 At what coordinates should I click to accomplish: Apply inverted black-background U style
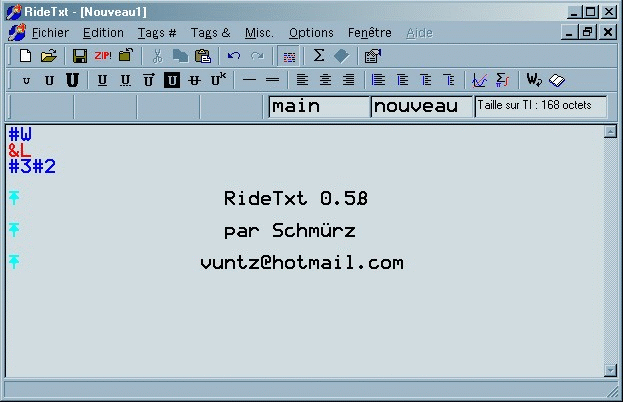click(x=172, y=80)
